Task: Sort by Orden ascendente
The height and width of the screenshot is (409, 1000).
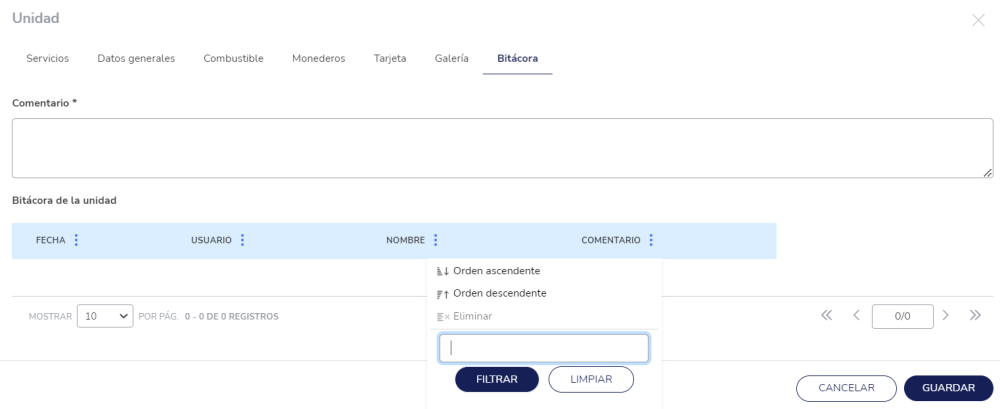Action: 496,271
